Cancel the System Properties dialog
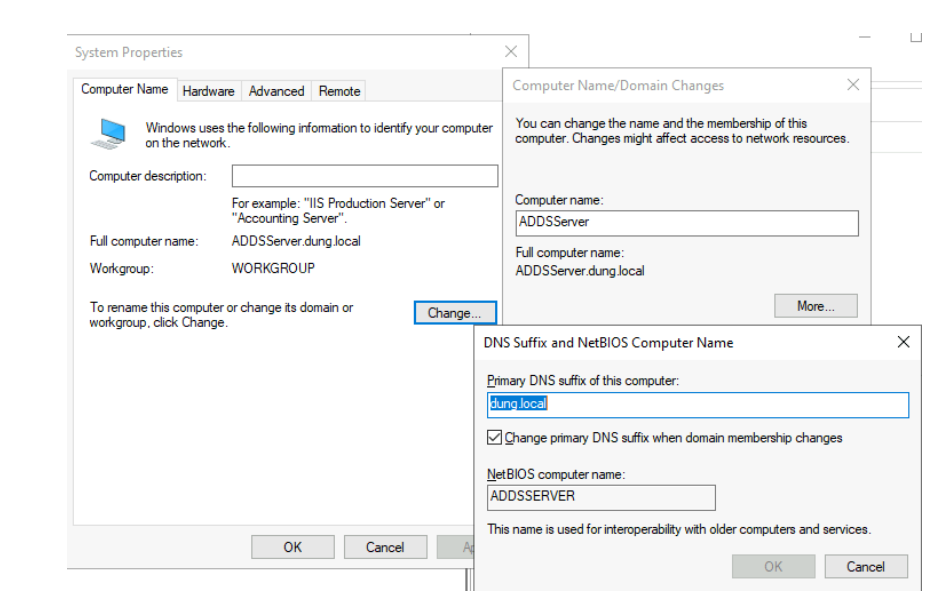 coord(385,546)
